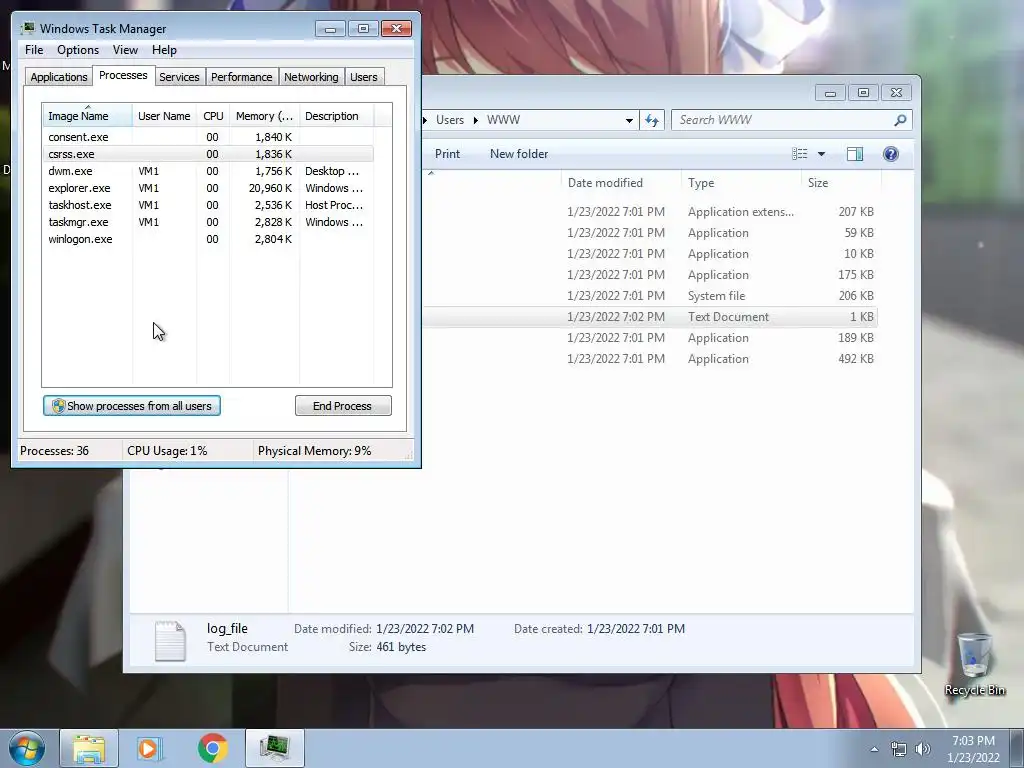Screen dimensions: 1024x768
Task: Open the clock showing 7:03 PM
Action: [973, 749]
